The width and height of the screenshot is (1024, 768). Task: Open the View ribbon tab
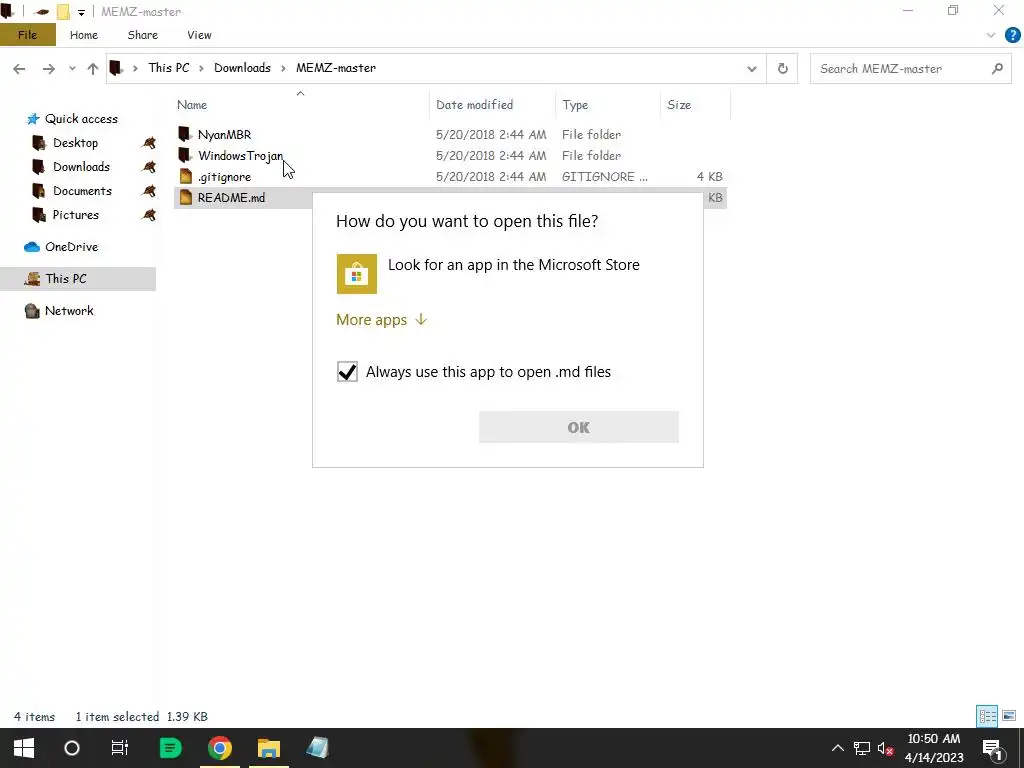[x=199, y=35]
